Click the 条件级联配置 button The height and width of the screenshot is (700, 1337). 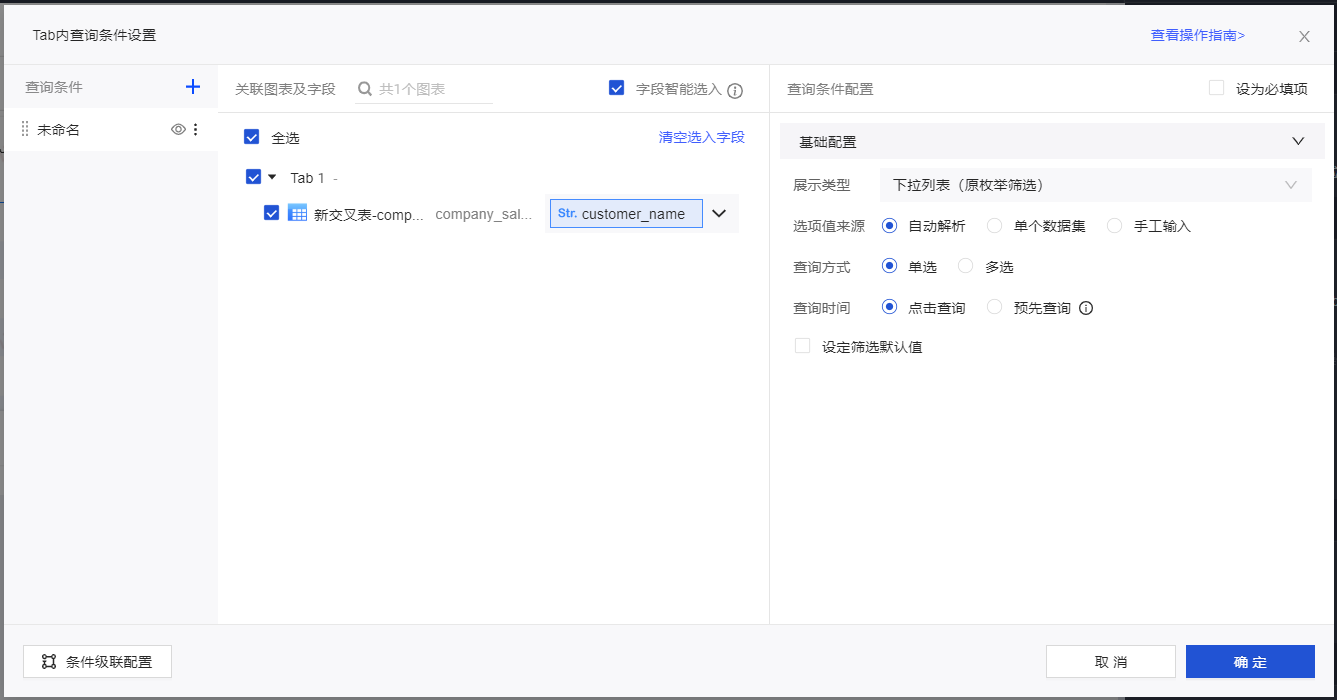pyautogui.click(x=97, y=661)
